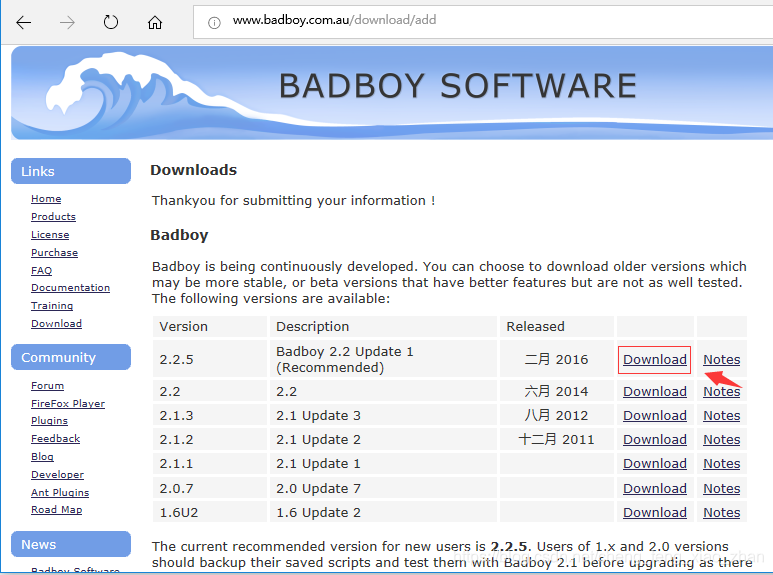Open the Developer link
Image resolution: width=773 pixels, height=575 pixels.
[57, 474]
